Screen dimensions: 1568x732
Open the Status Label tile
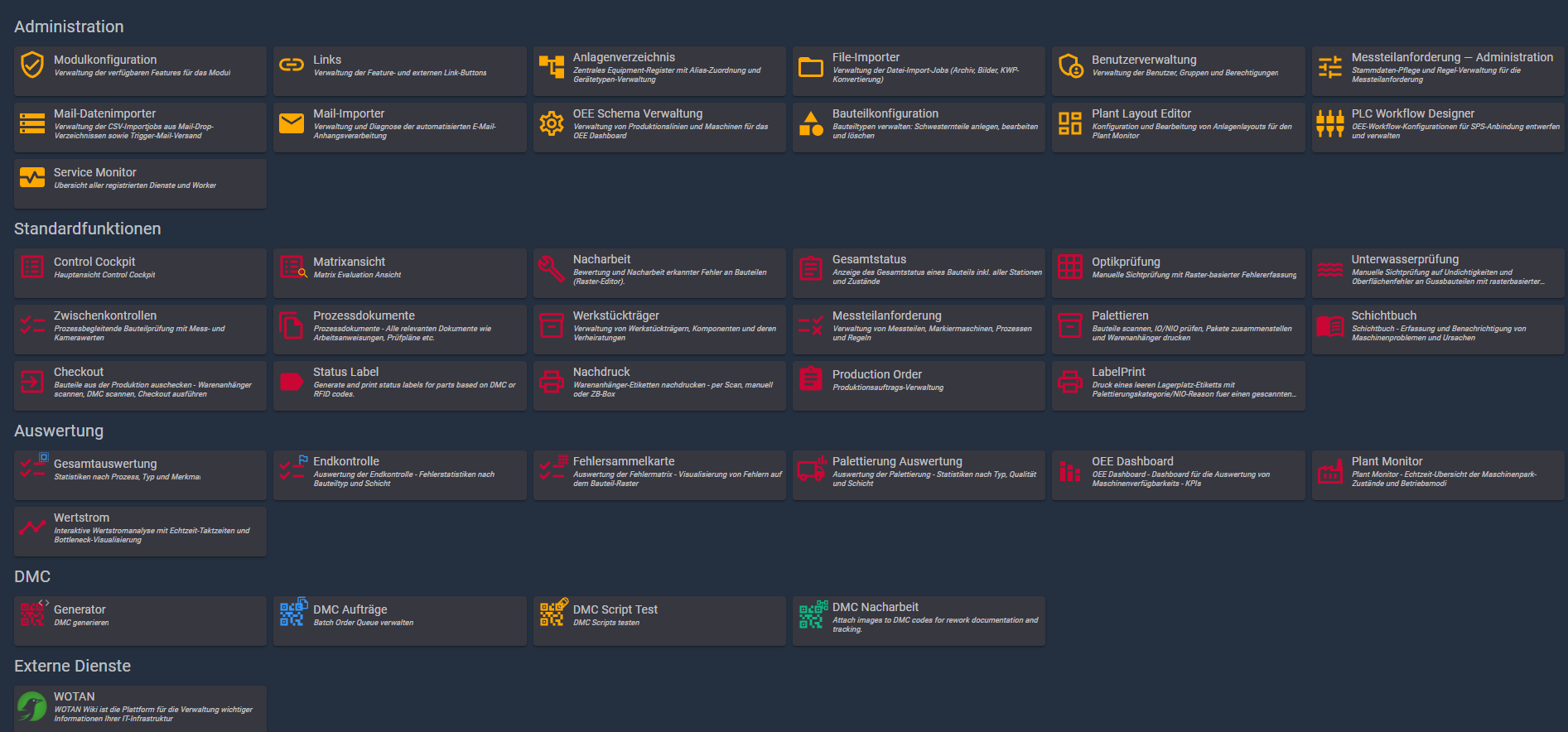tap(399, 386)
